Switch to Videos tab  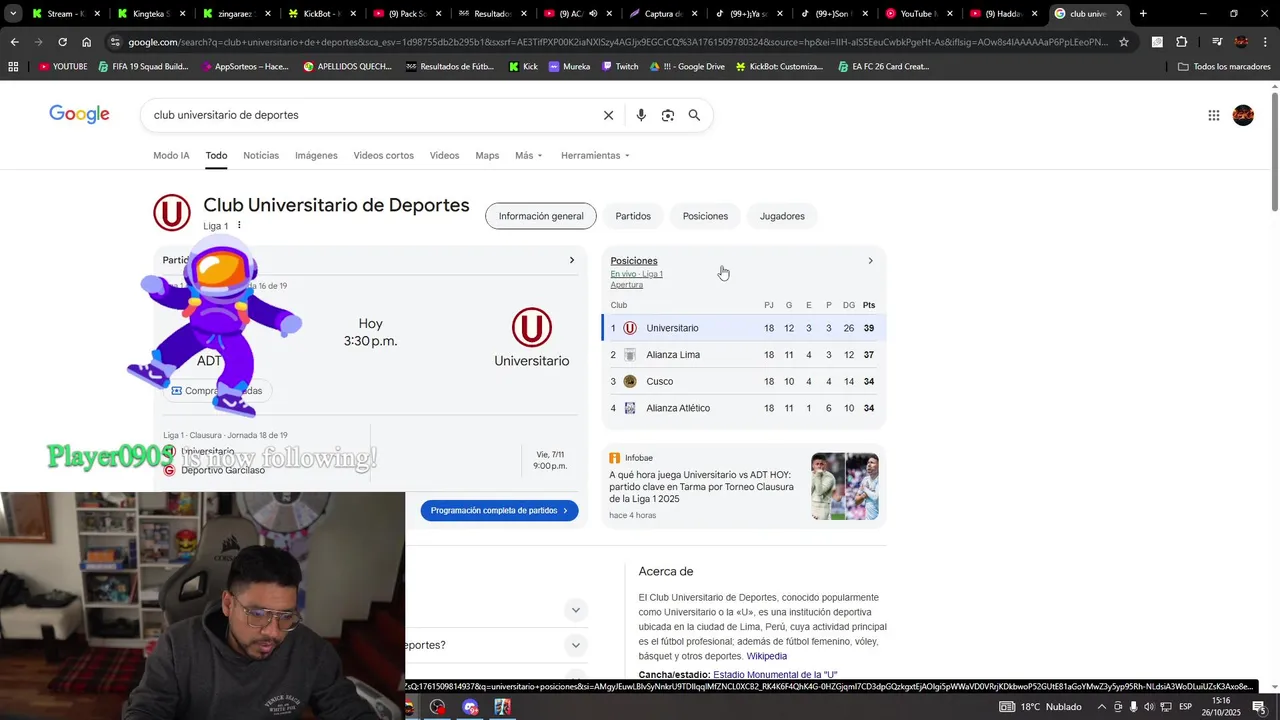pyautogui.click(x=444, y=155)
